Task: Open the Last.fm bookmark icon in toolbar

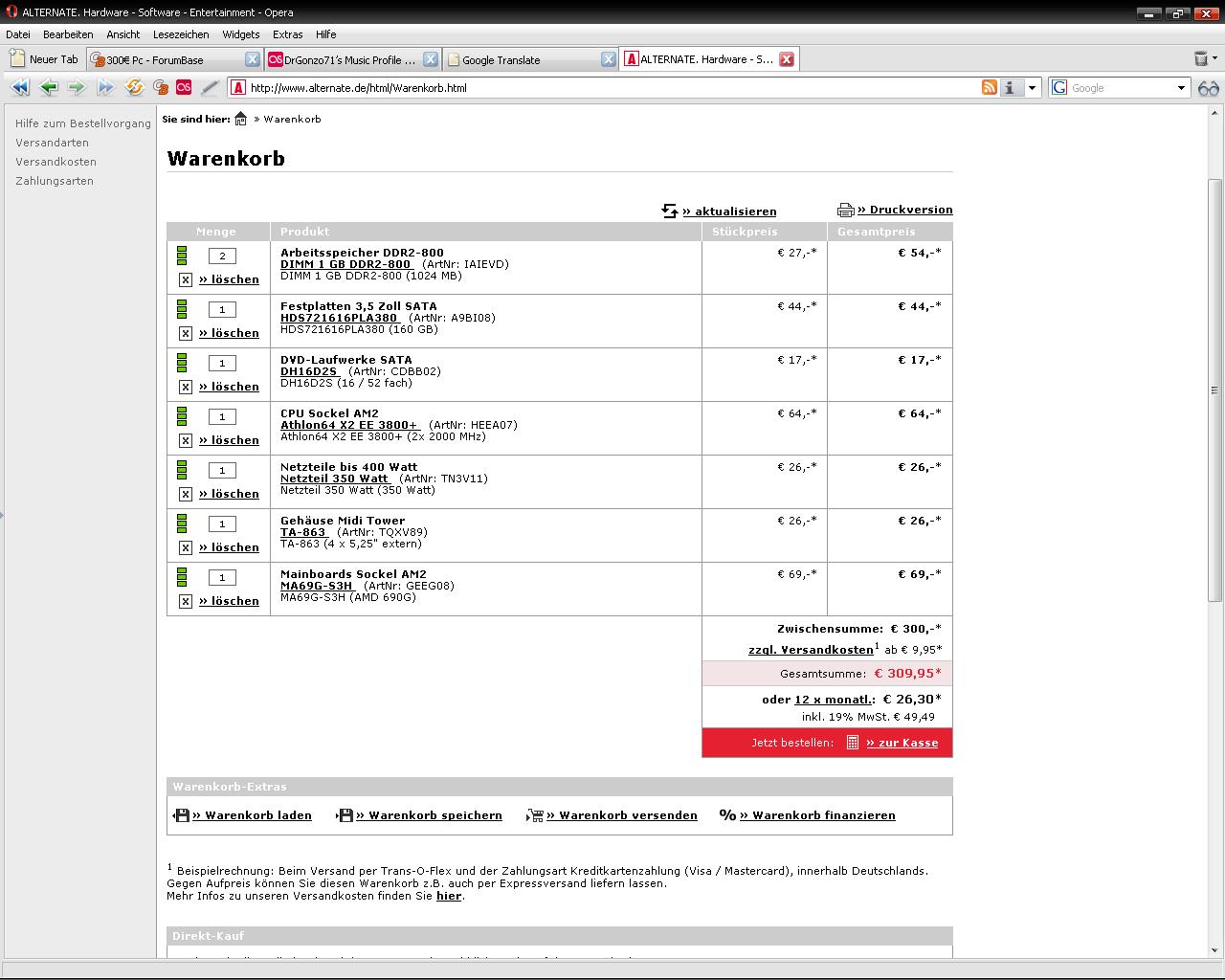Action: point(185,87)
